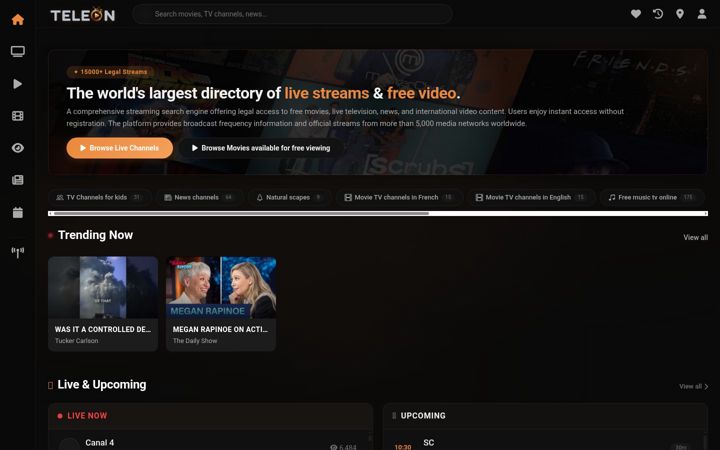Click the TELEON logo

(83, 15)
